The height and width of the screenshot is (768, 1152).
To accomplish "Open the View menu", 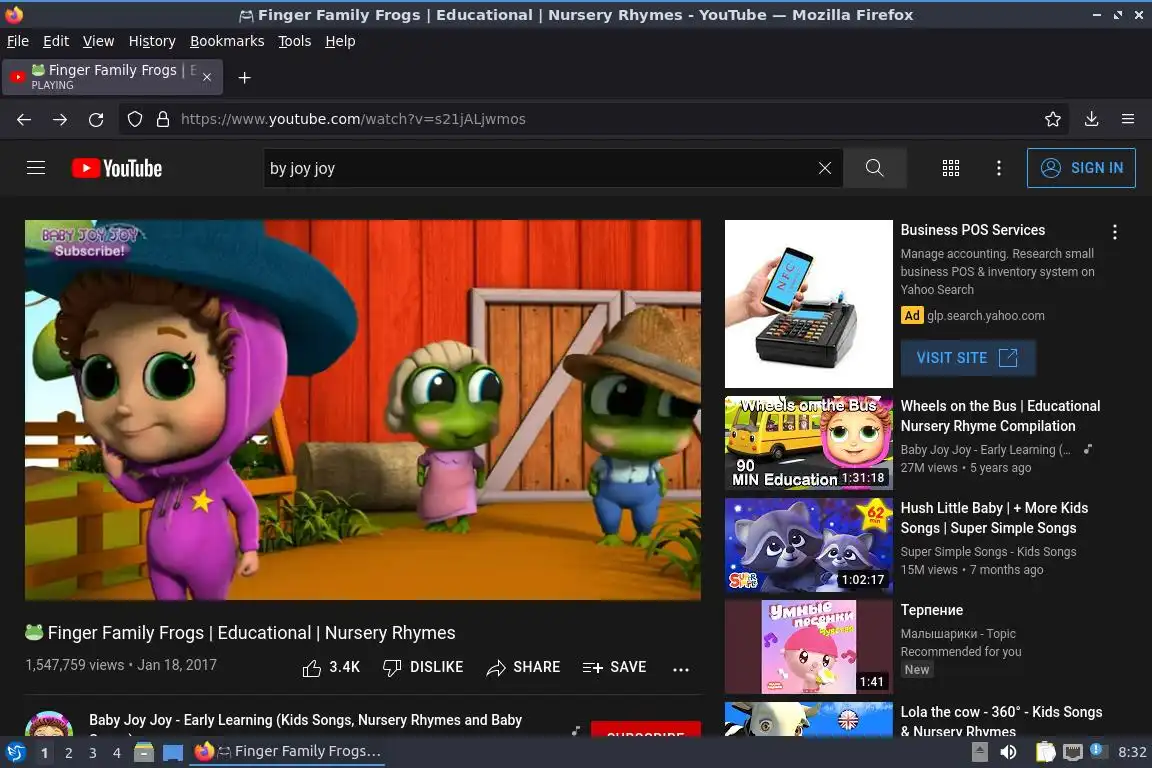I will [98, 41].
